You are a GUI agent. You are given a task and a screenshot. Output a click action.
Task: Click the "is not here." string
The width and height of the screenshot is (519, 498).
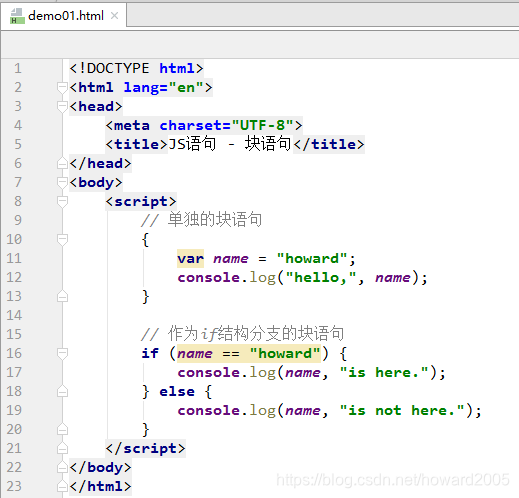point(402,410)
